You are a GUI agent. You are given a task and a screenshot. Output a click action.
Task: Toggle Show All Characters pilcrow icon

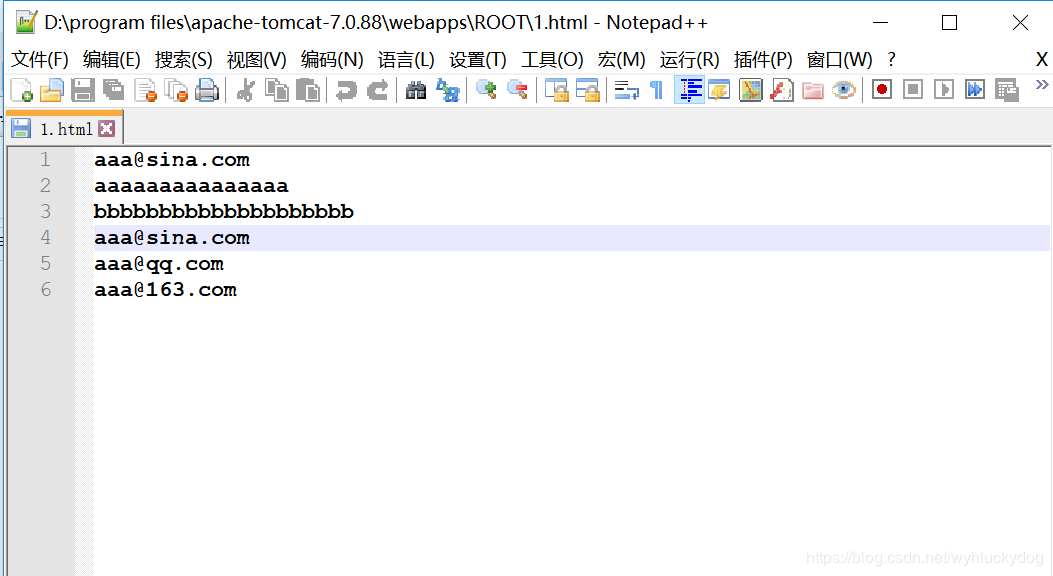pos(657,89)
